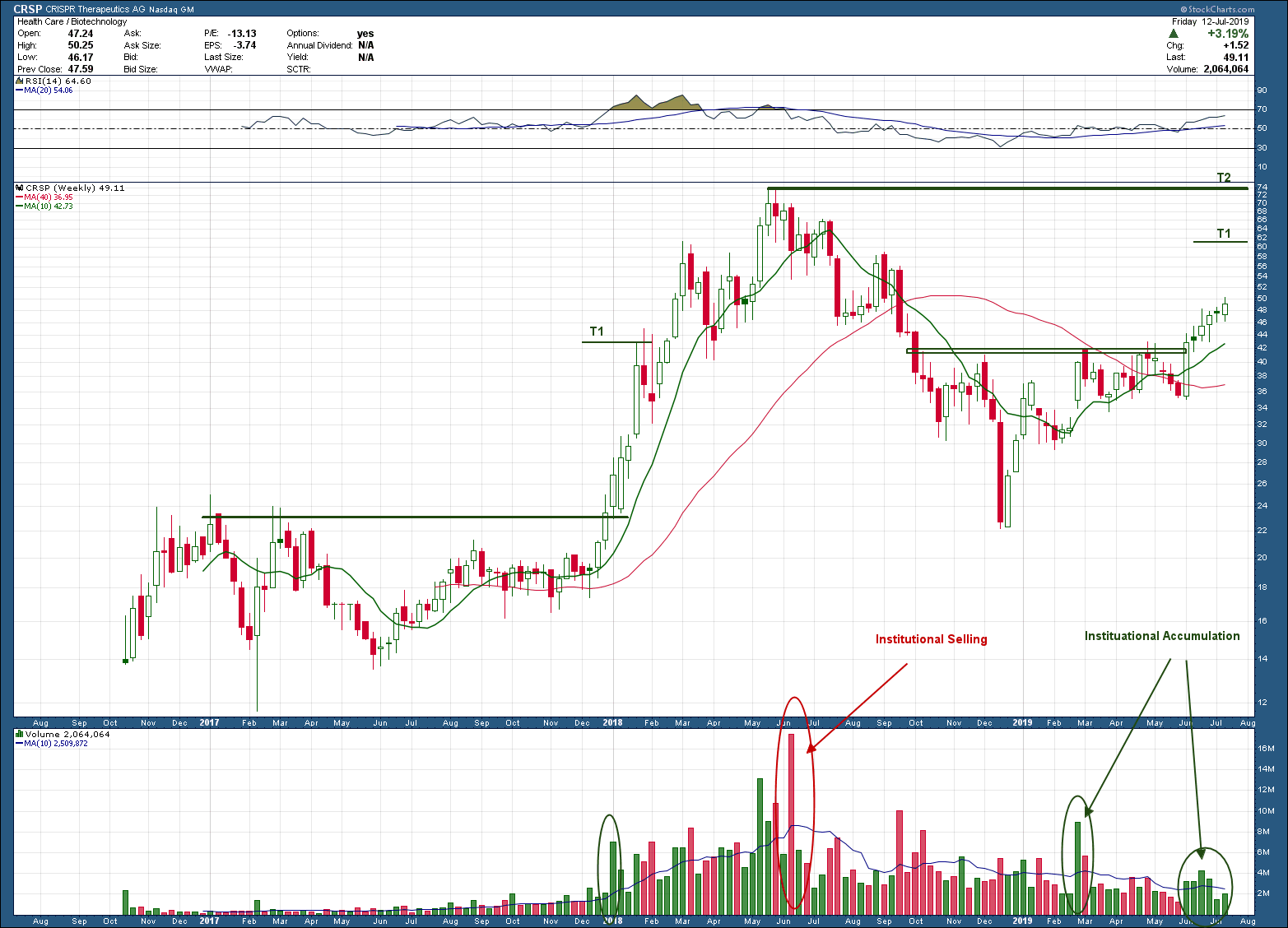Click the T1 label left of 2018 breakout
The image size is (1288, 928).
(x=597, y=332)
